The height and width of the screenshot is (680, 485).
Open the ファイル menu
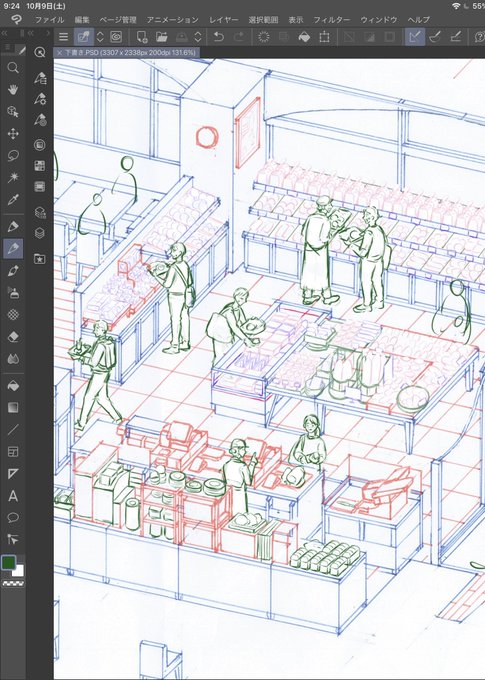tap(49, 20)
